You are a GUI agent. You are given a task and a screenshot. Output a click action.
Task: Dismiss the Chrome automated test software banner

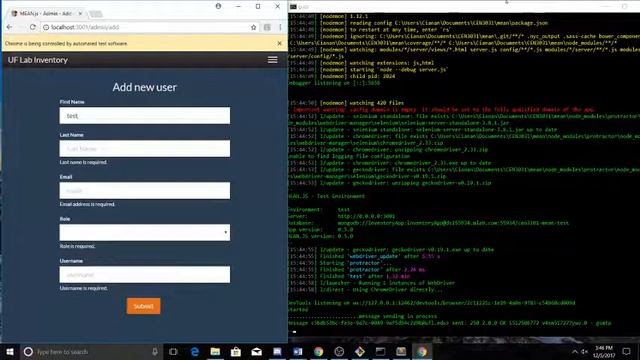[280, 43]
